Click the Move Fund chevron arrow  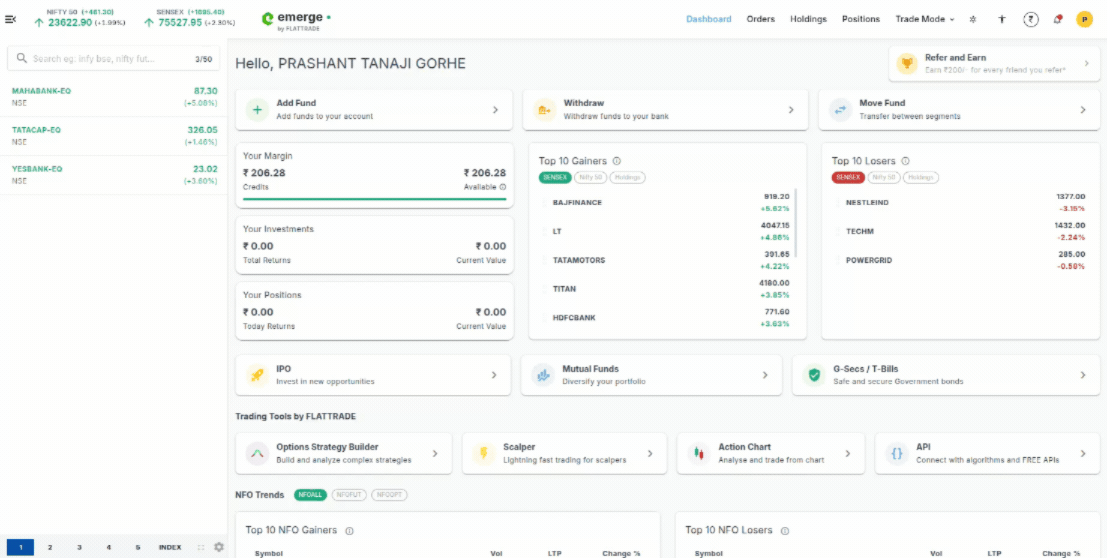(x=1083, y=109)
